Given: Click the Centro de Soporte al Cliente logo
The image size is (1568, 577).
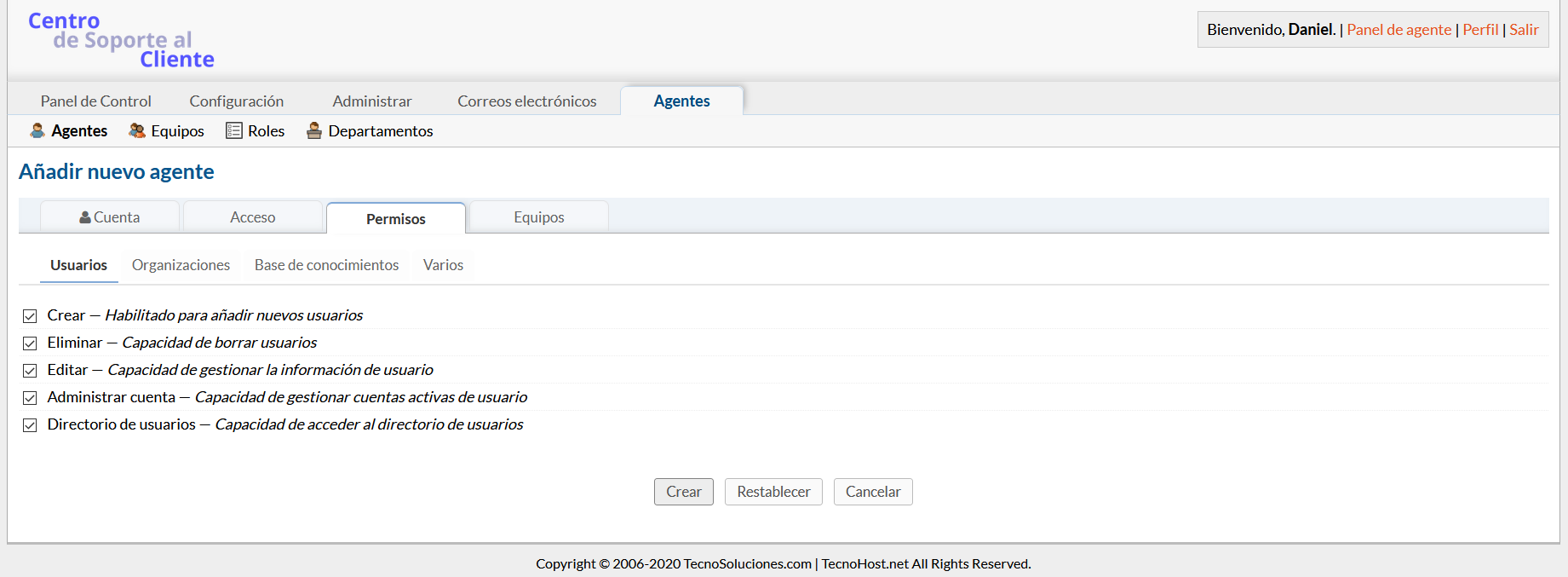Looking at the screenshot, I should click(x=121, y=40).
